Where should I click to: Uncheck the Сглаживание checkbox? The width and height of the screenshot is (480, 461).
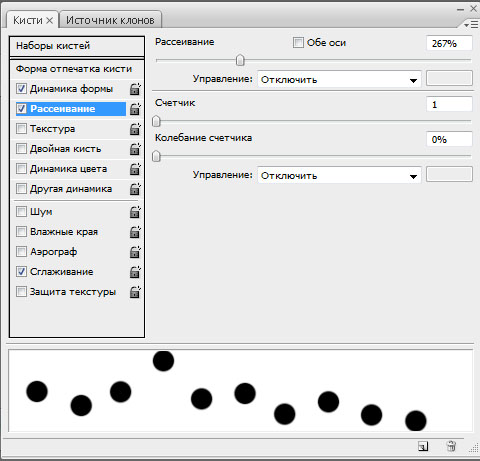21,272
